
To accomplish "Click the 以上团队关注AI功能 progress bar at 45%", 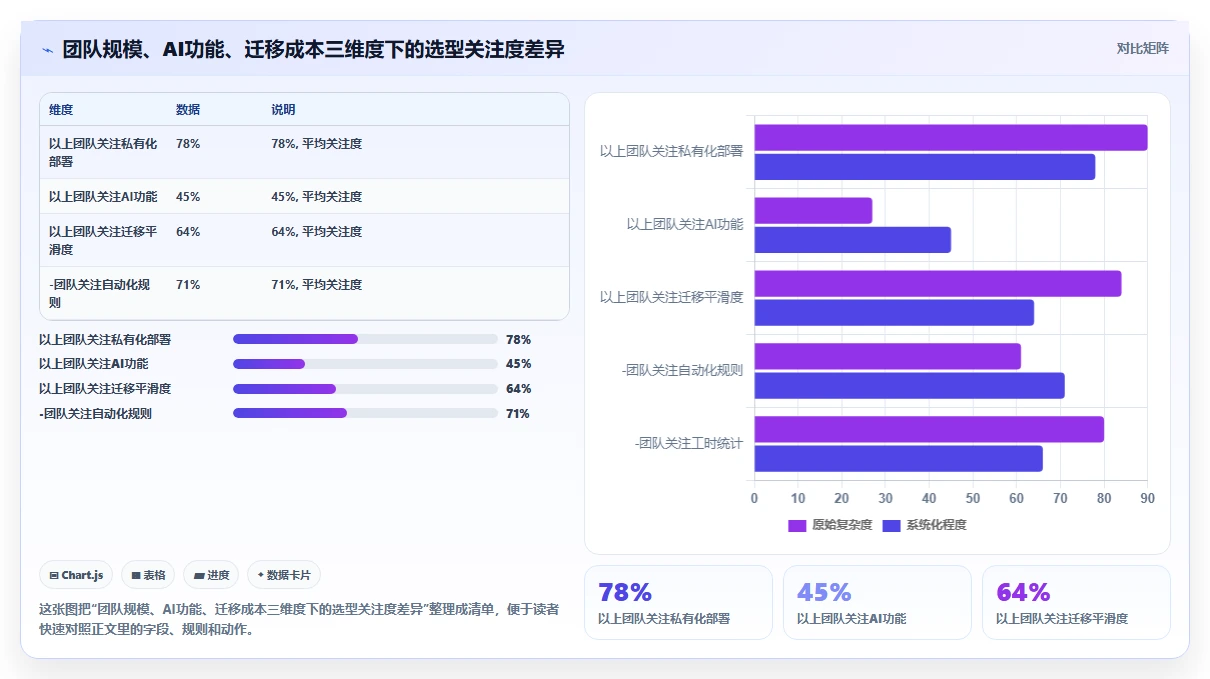I will click(x=365, y=364).
